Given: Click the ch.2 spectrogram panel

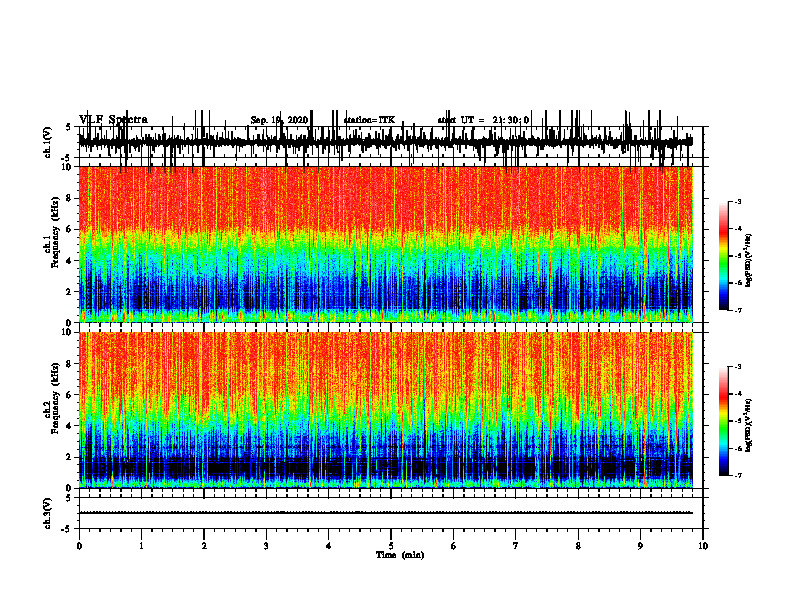Looking at the screenshot, I should tap(385, 410).
